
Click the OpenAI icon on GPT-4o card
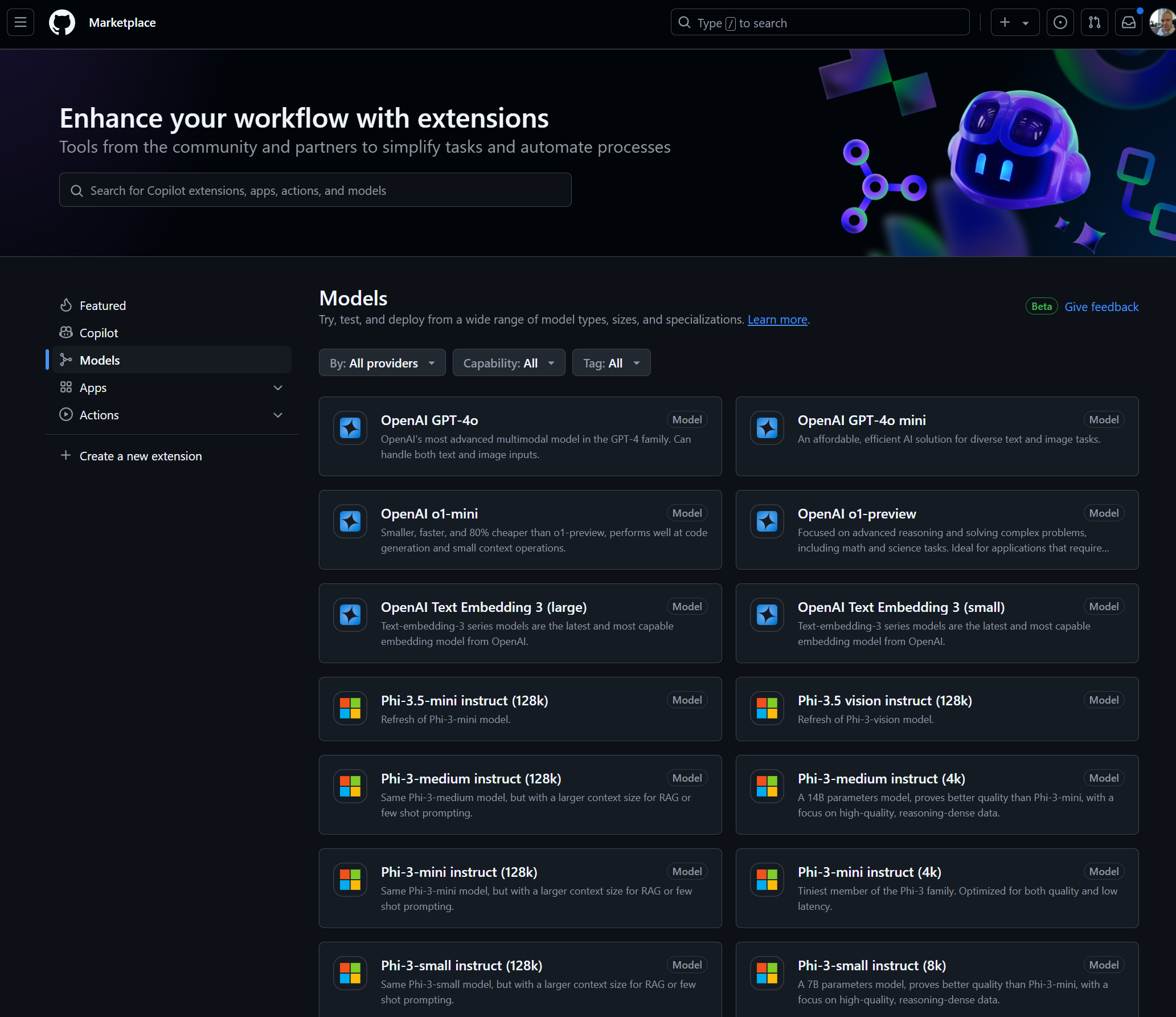tap(350, 428)
